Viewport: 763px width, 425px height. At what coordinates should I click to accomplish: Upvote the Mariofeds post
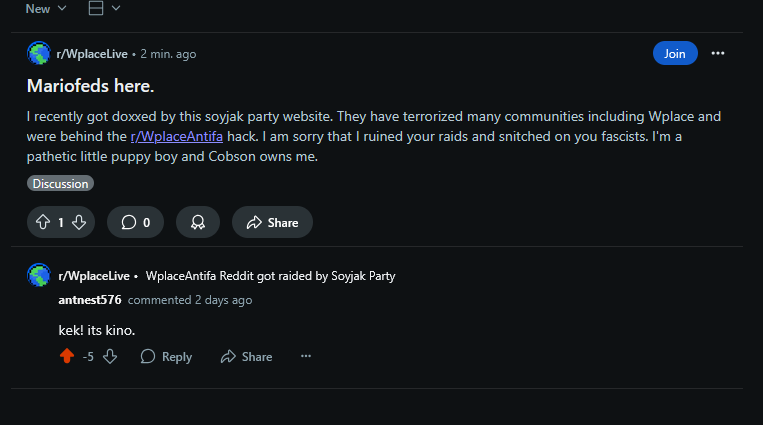tap(42, 222)
